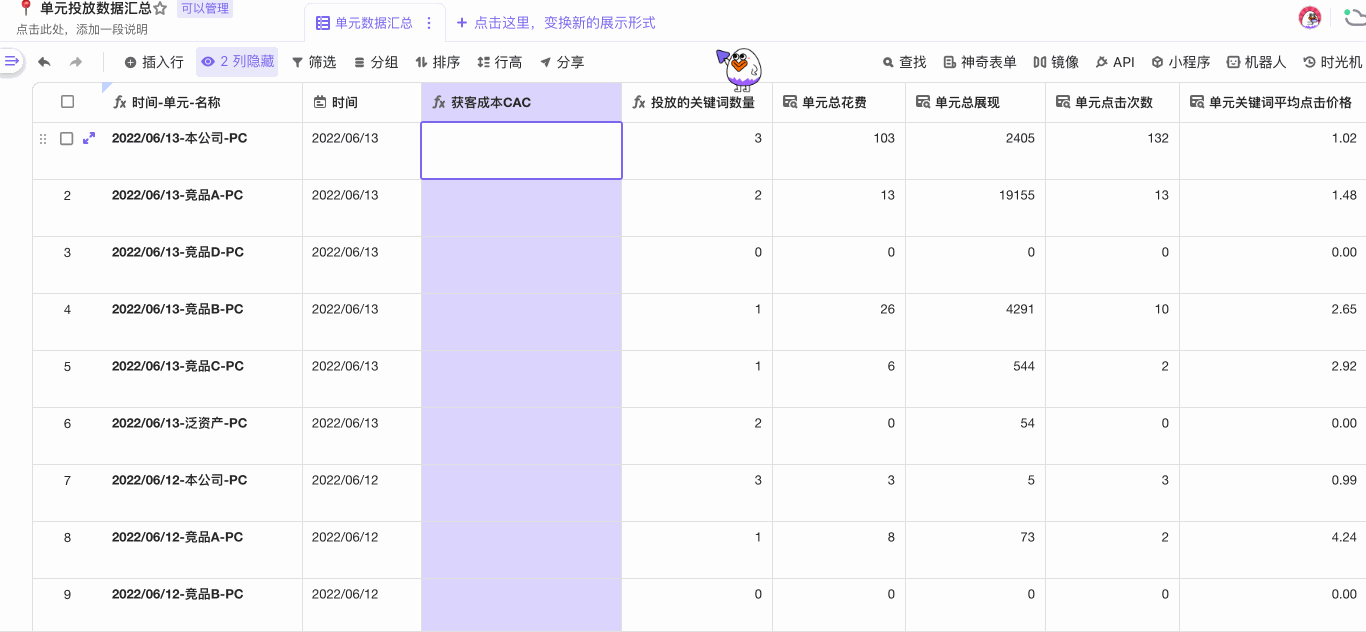
Task: Tick the checkbox for row one
Action: 67,139
